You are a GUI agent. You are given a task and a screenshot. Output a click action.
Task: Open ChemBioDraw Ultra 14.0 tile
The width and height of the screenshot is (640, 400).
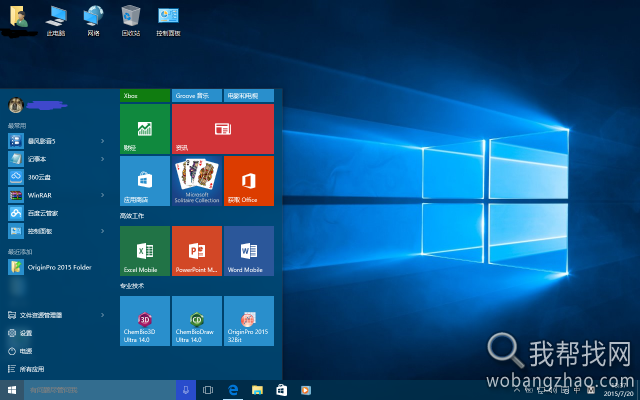tap(197, 321)
